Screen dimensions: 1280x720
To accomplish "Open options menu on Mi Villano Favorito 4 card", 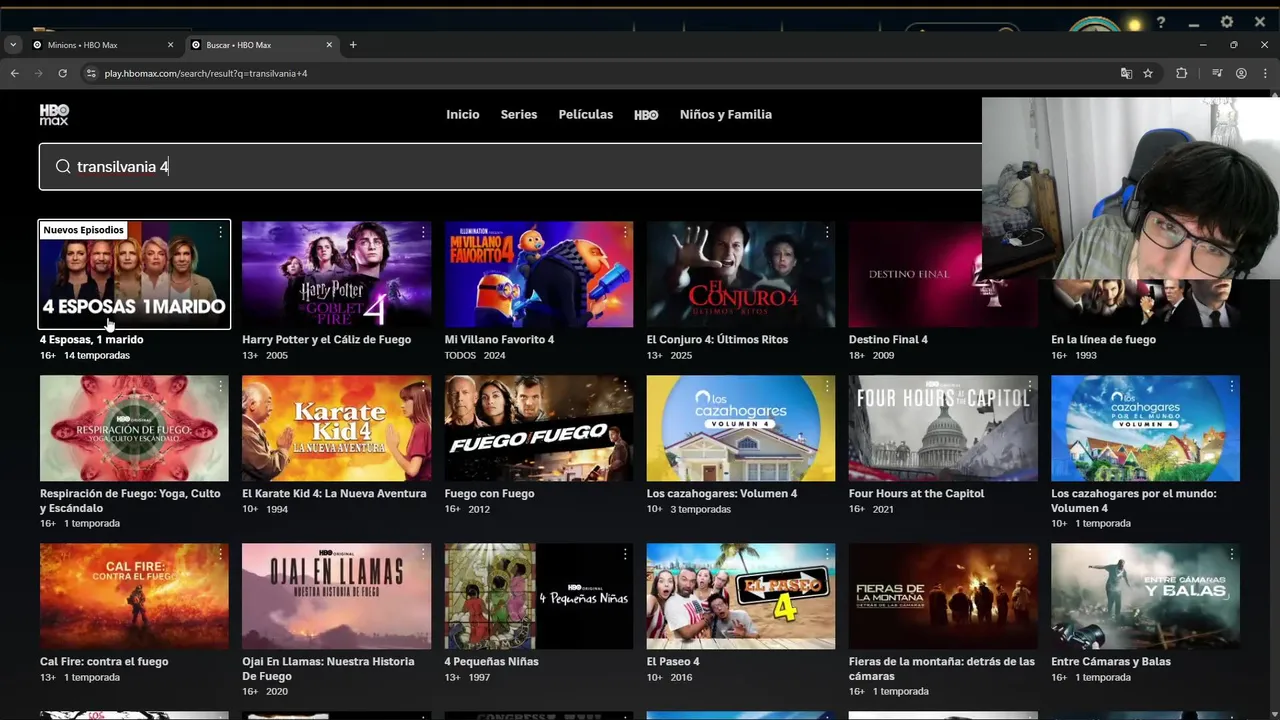I will [626, 232].
